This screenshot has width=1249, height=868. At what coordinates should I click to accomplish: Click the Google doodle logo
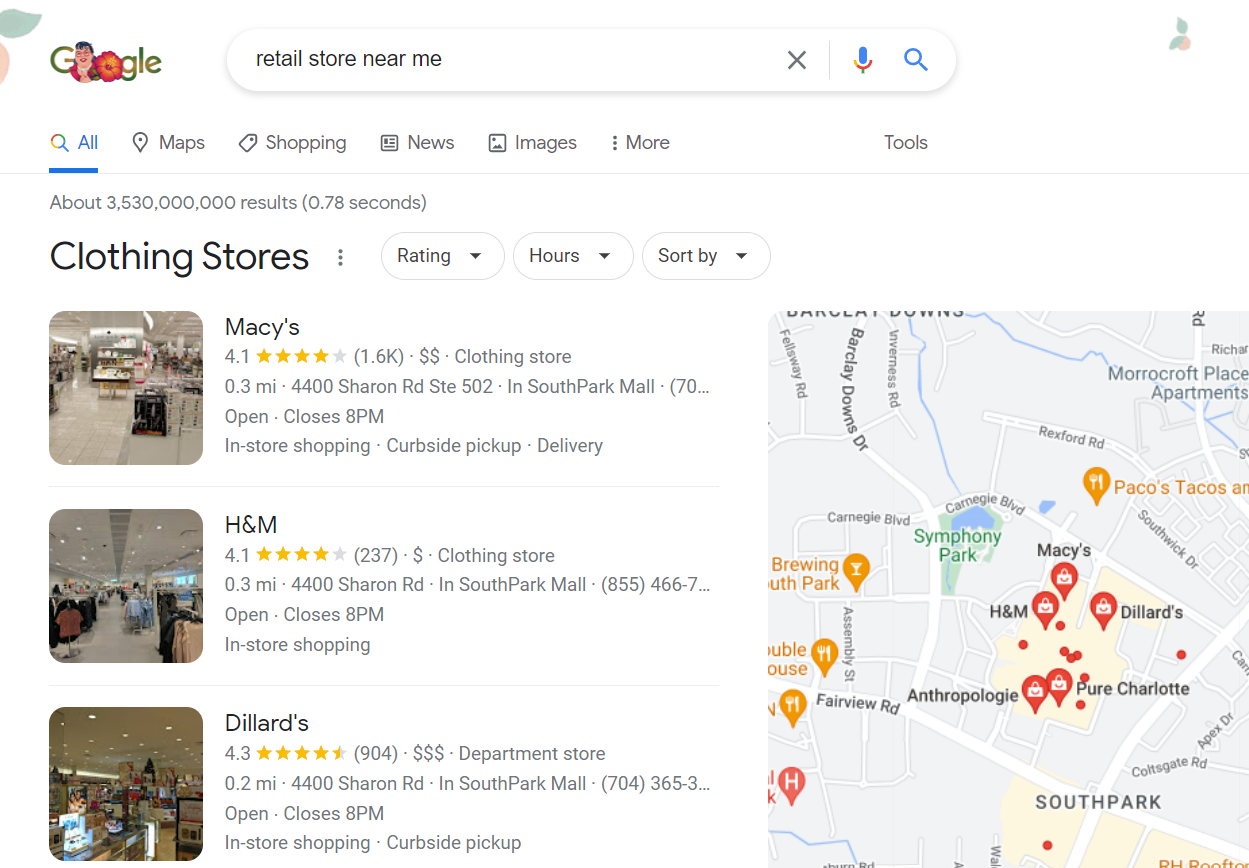click(106, 62)
